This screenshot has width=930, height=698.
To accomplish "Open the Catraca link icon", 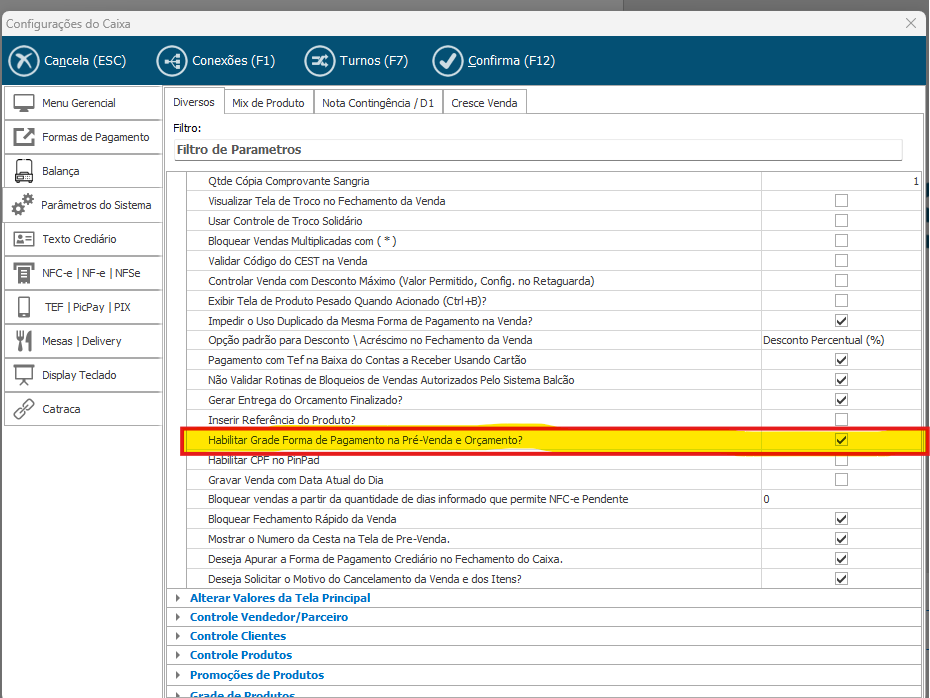I will (x=24, y=409).
